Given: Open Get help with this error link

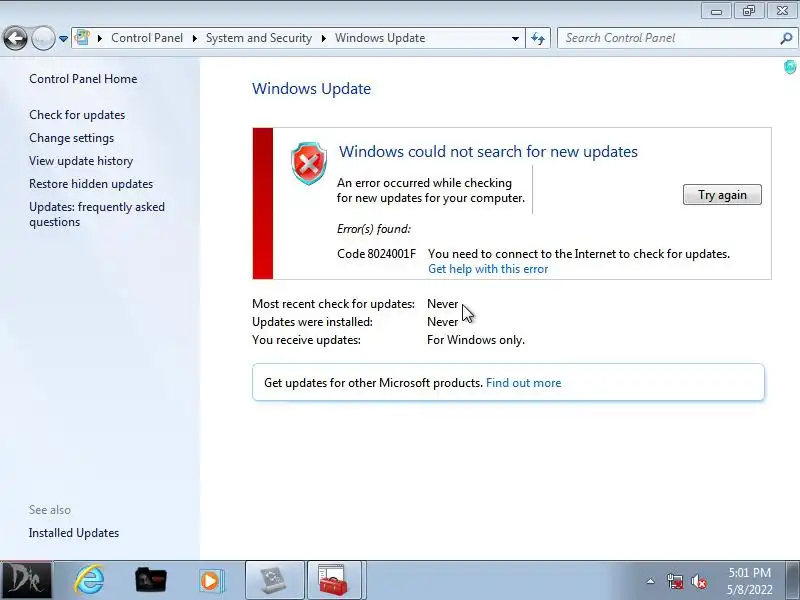Looking at the screenshot, I should pyautogui.click(x=488, y=269).
